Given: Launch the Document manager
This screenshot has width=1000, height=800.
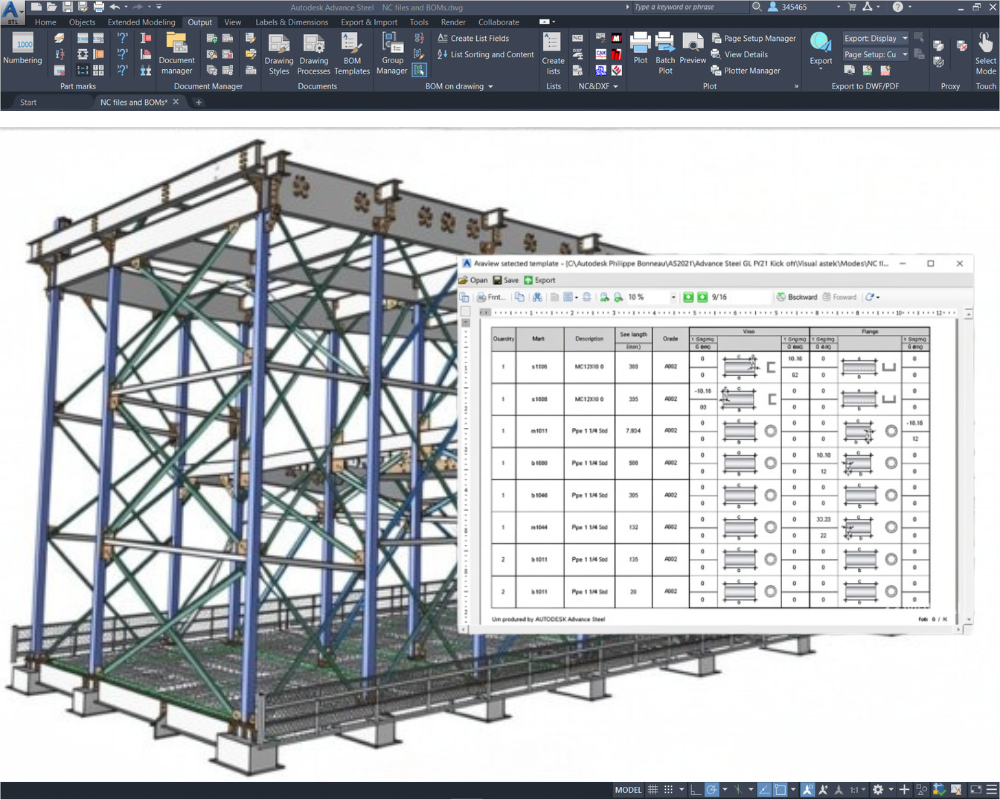Looking at the screenshot, I should pos(177,54).
